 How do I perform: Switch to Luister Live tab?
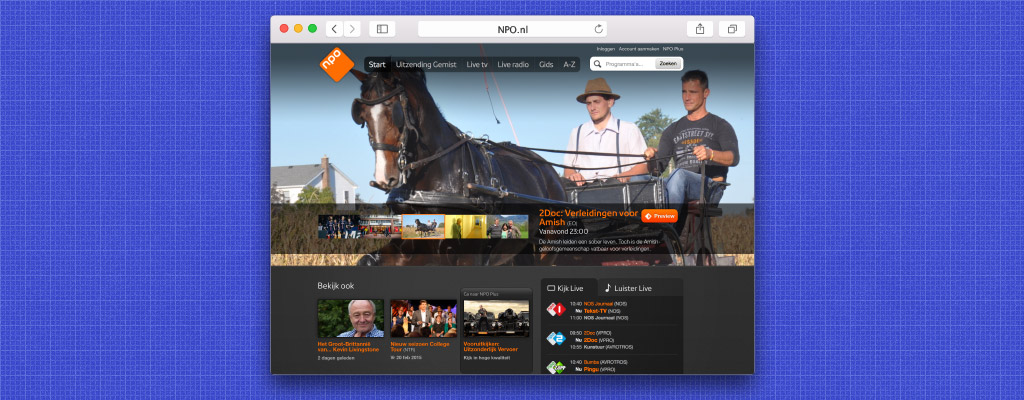pos(628,288)
